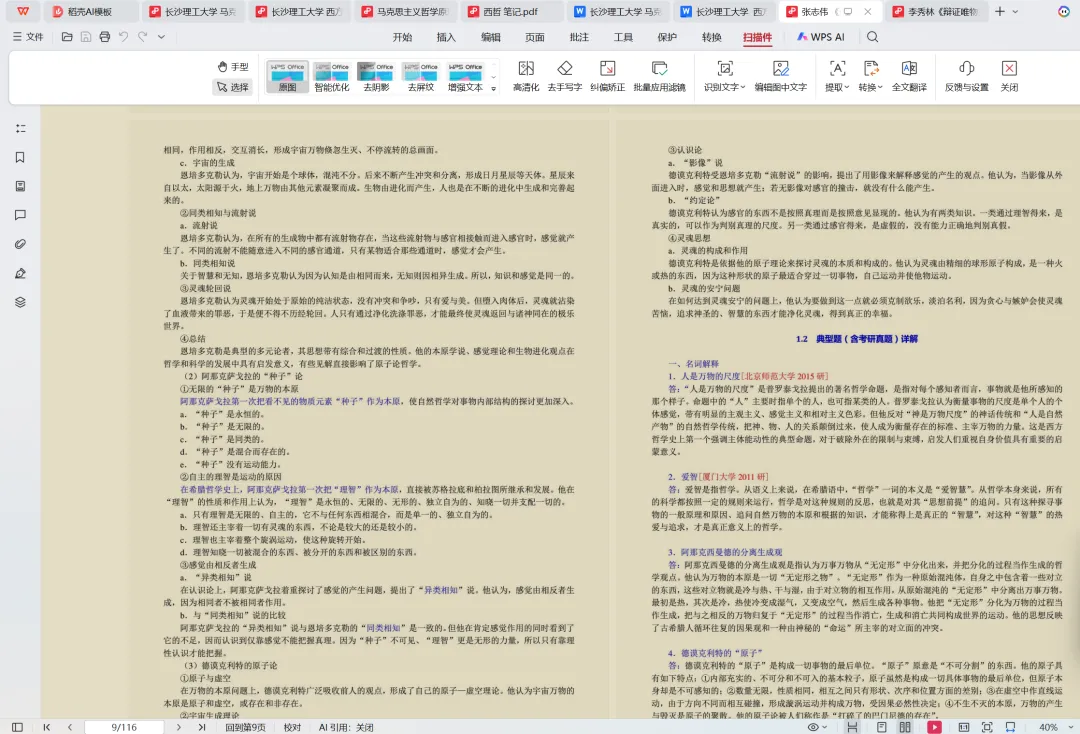The height and width of the screenshot is (734, 1080).
Task: Go to first page button
Action: point(47,727)
